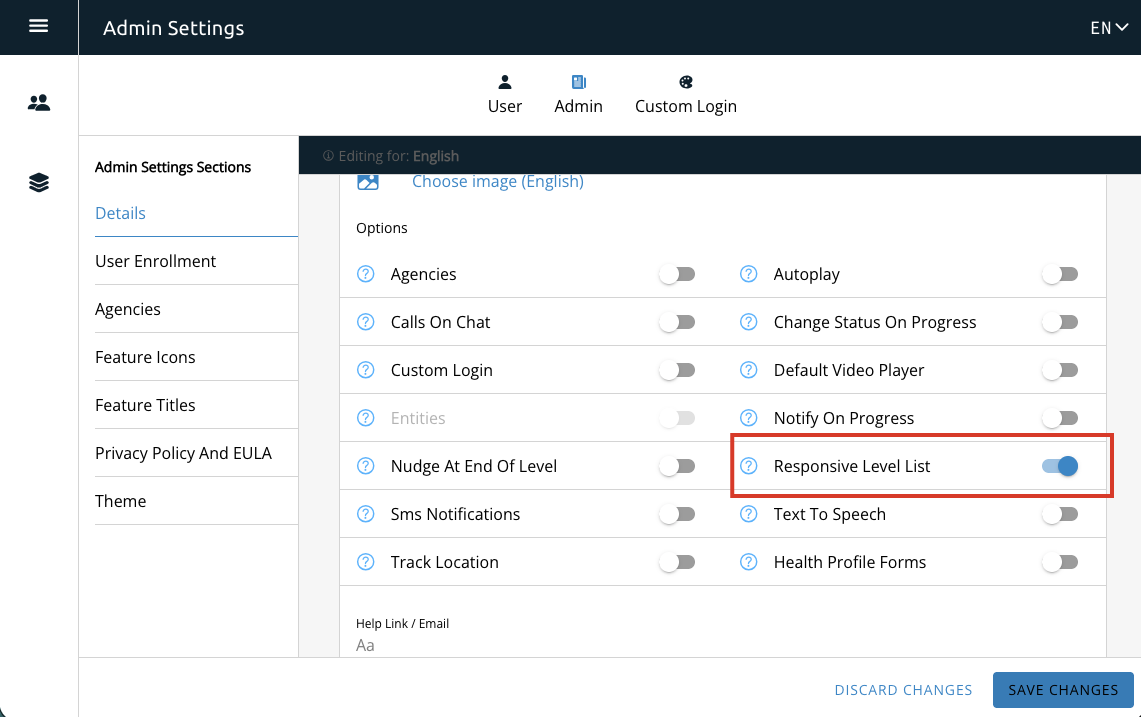Select the users icon in the left sidebar
1141x717 pixels.
(x=39, y=101)
